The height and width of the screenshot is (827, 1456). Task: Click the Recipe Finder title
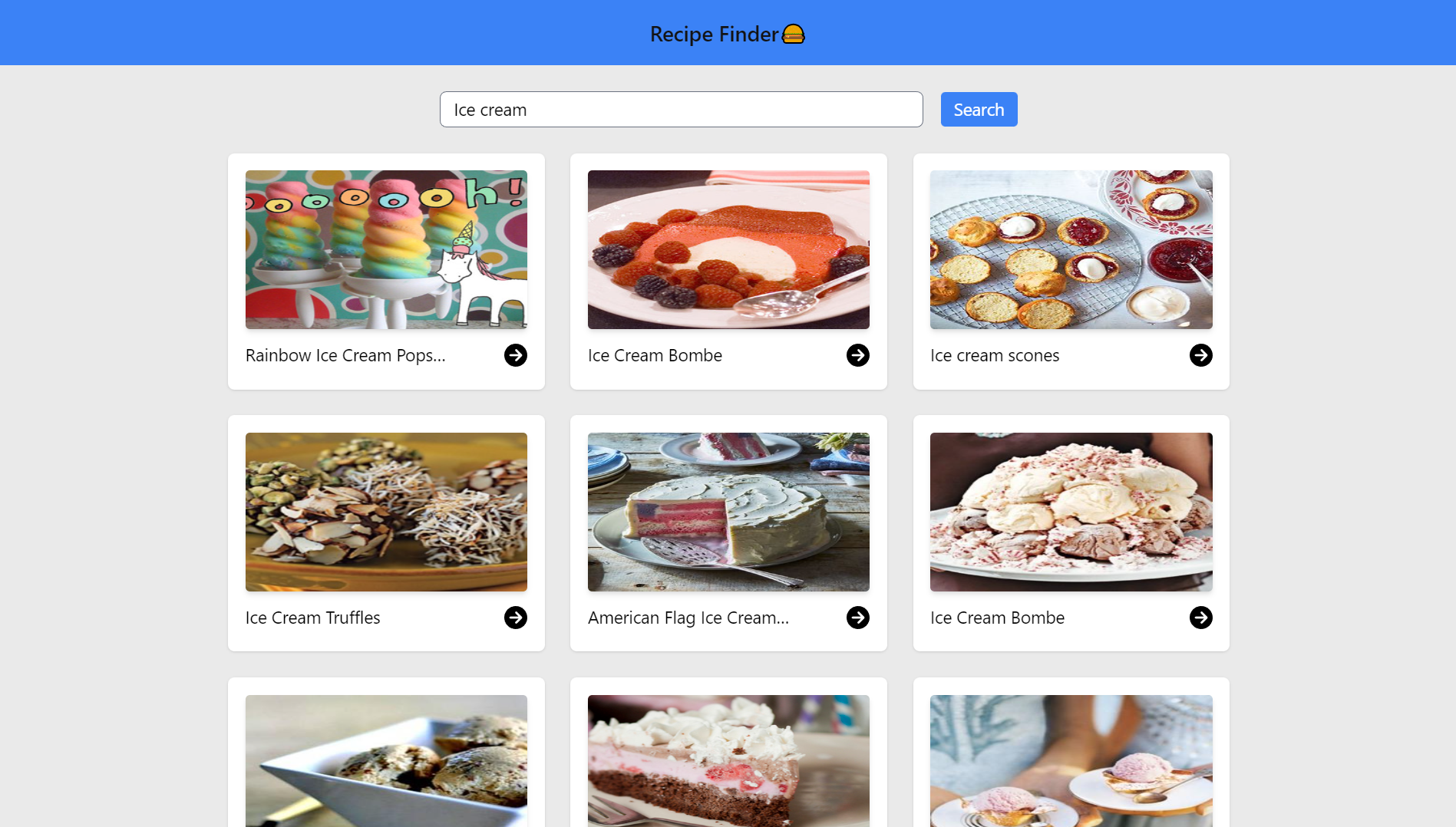[x=715, y=35]
